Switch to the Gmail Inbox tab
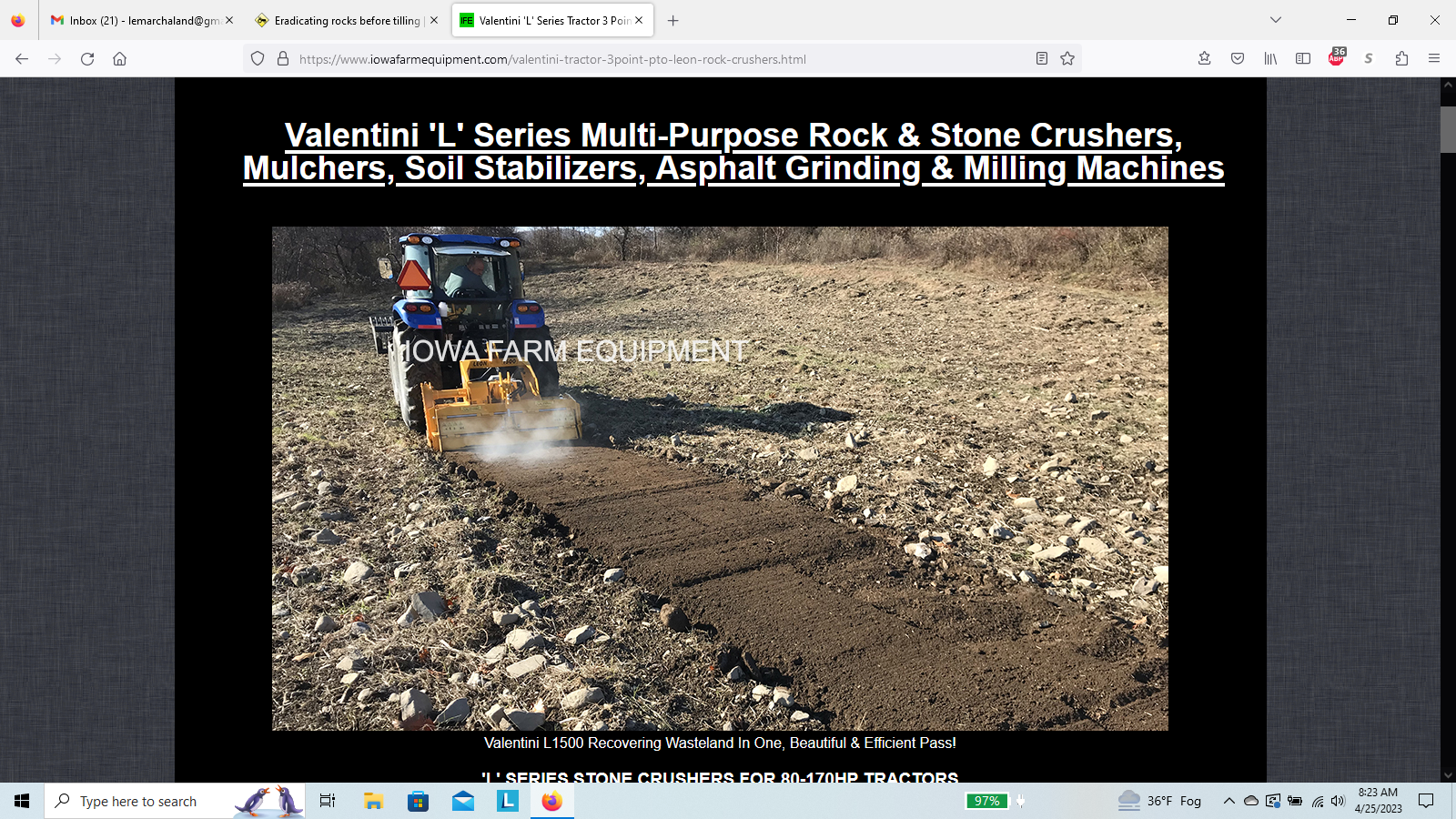This screenshot has width=1456, height=819. coord(142,20)
